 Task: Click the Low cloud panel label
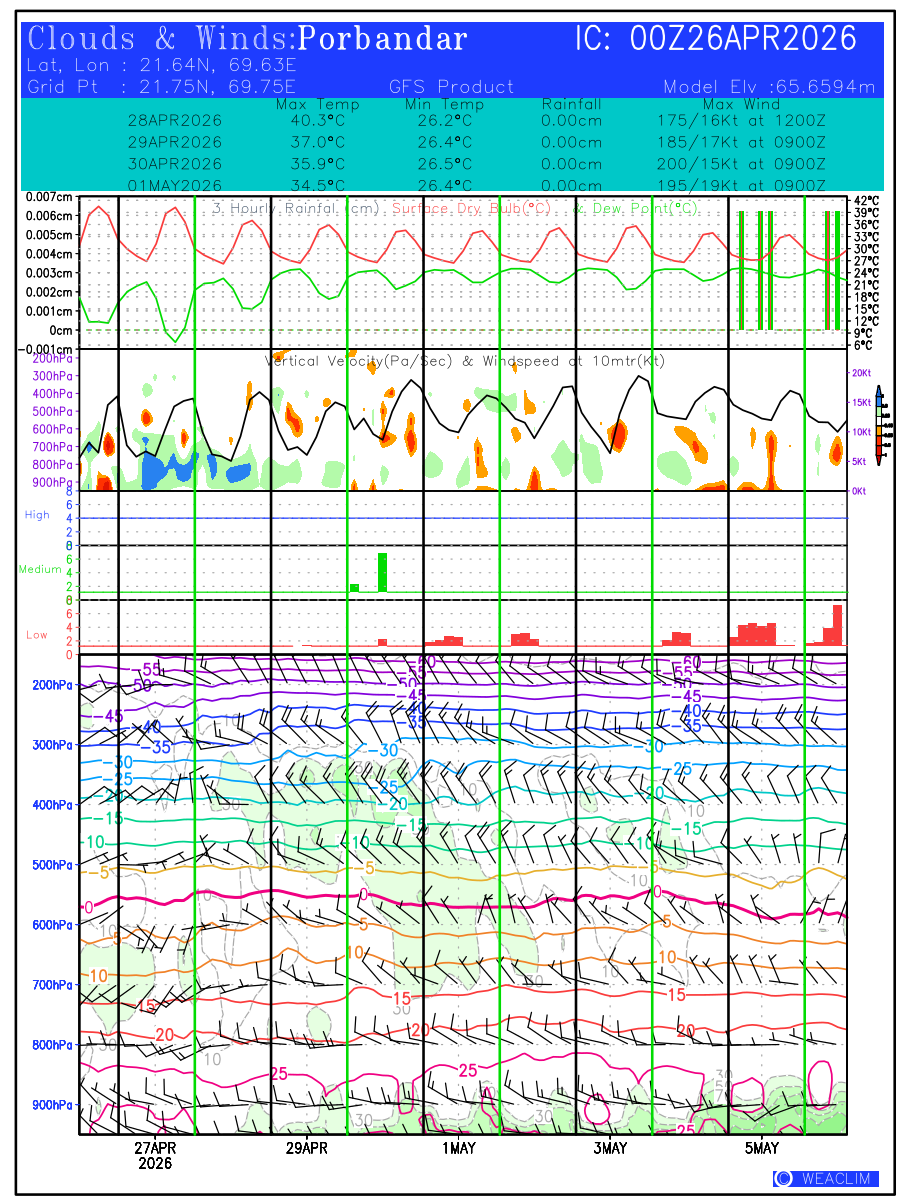click(x=37, y=635)
